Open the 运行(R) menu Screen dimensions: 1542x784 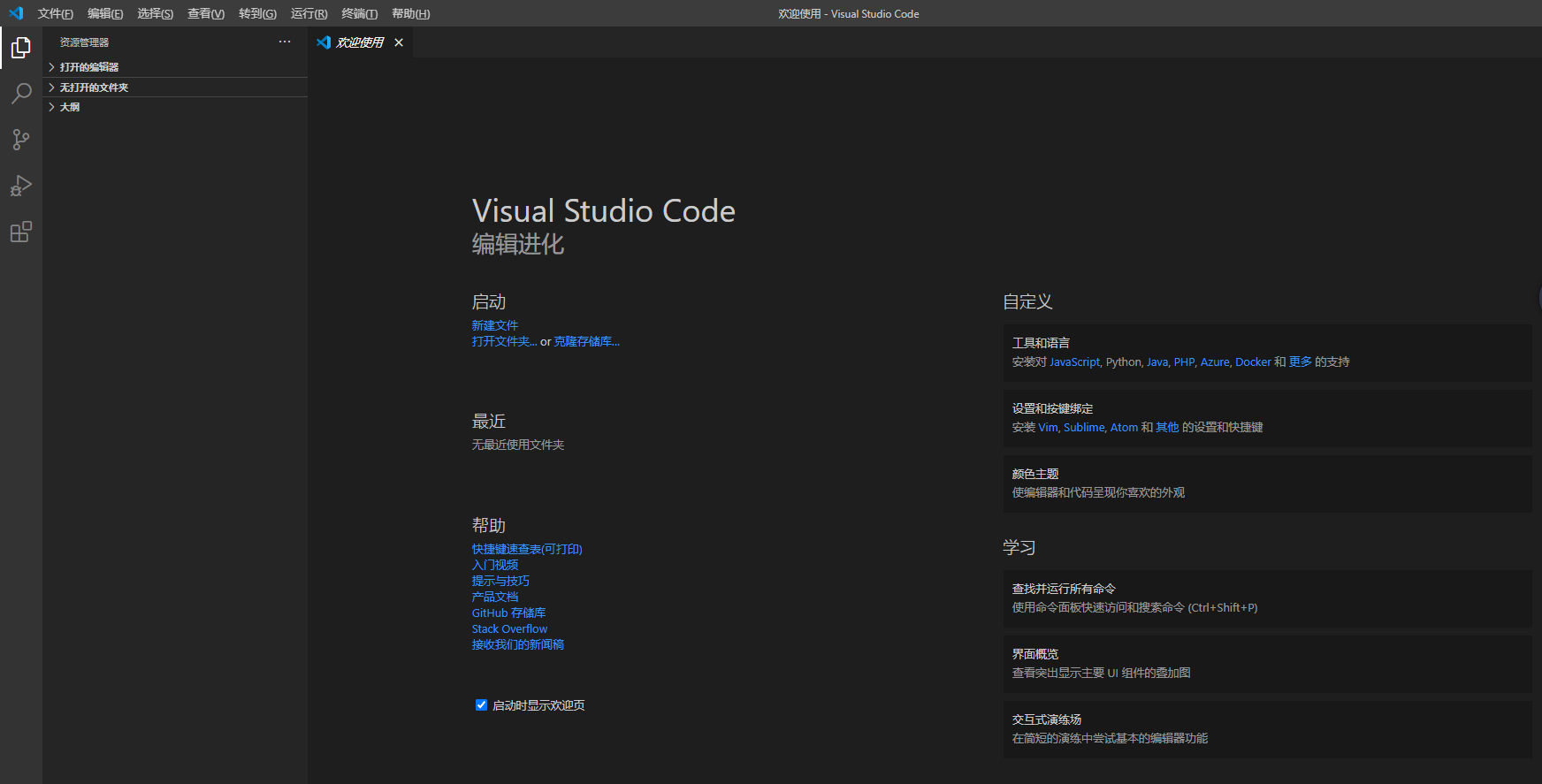click(309, 13)
